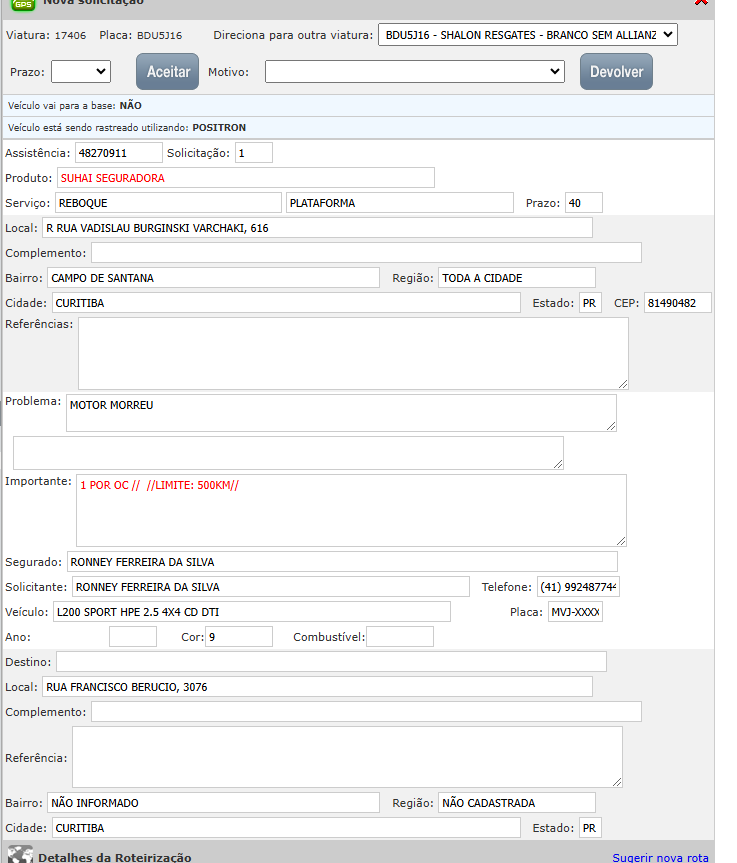Click into the Problema text area
The width and height of the screenshot is (737, 863).
[x=341, y=413]
